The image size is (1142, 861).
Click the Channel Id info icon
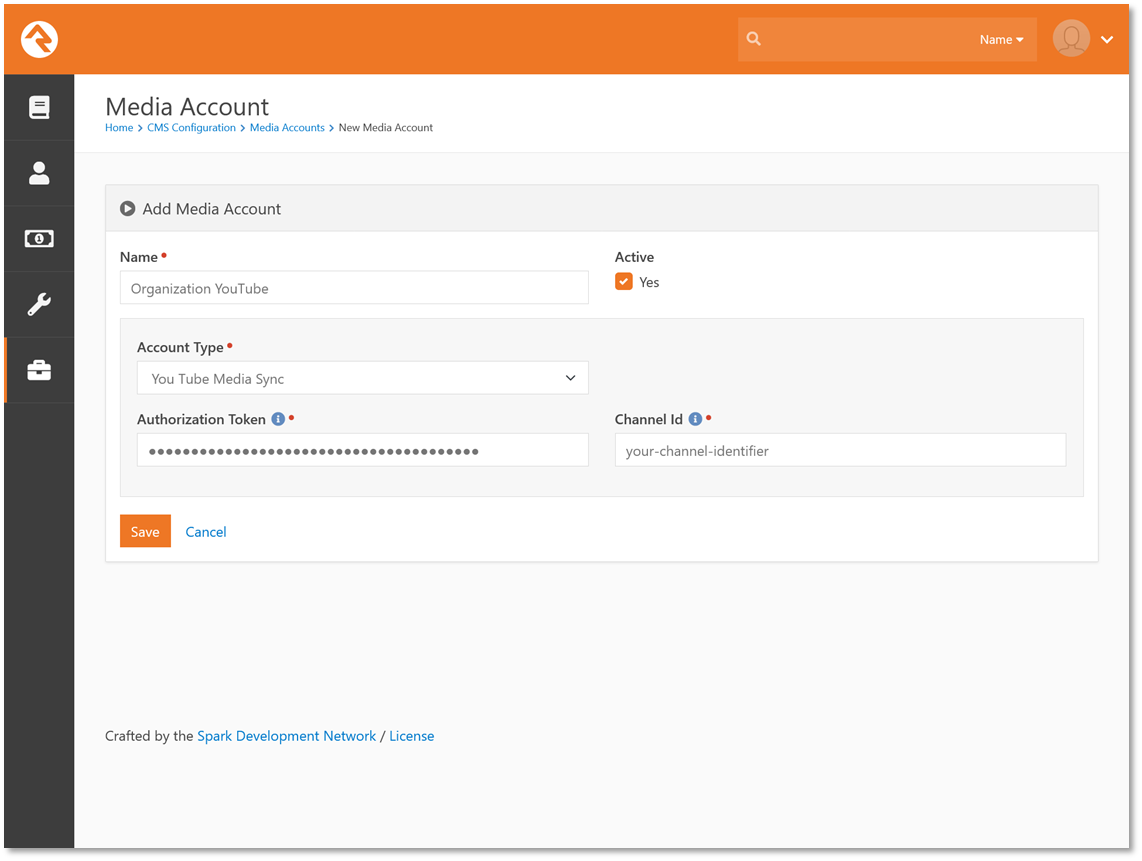[x=695, y=420]
